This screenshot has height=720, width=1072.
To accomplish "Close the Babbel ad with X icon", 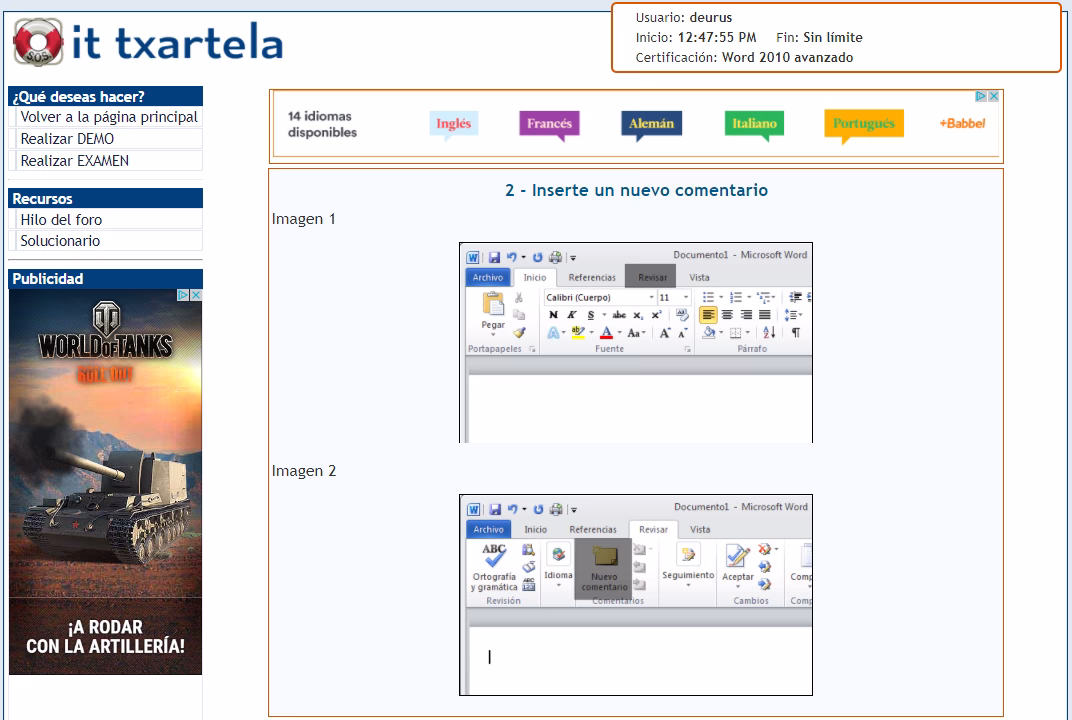I will tap(993, 97).
